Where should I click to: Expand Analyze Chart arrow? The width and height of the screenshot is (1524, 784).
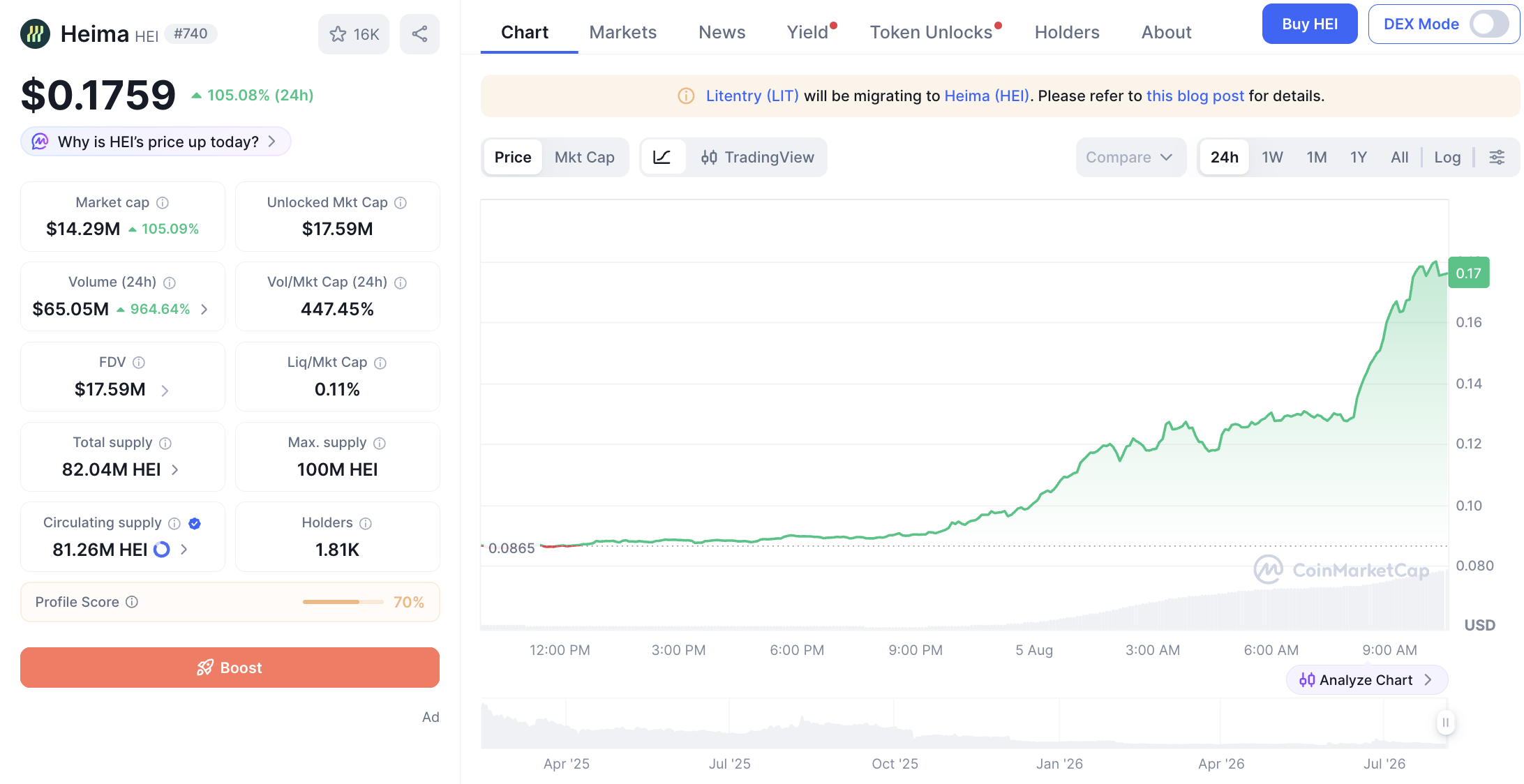pyautogui.click(x=1428, y=680)
